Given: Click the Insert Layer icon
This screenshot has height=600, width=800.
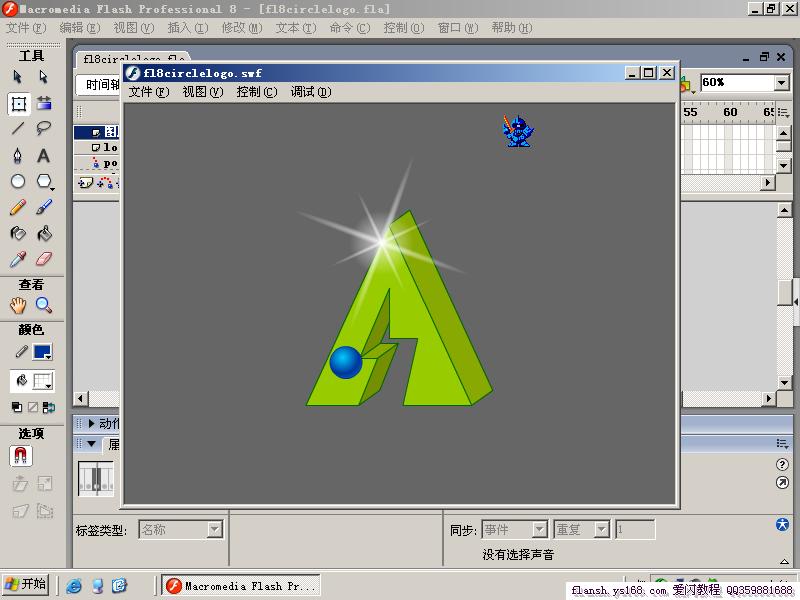Looking at the screenshot, I should coord(85,183).
